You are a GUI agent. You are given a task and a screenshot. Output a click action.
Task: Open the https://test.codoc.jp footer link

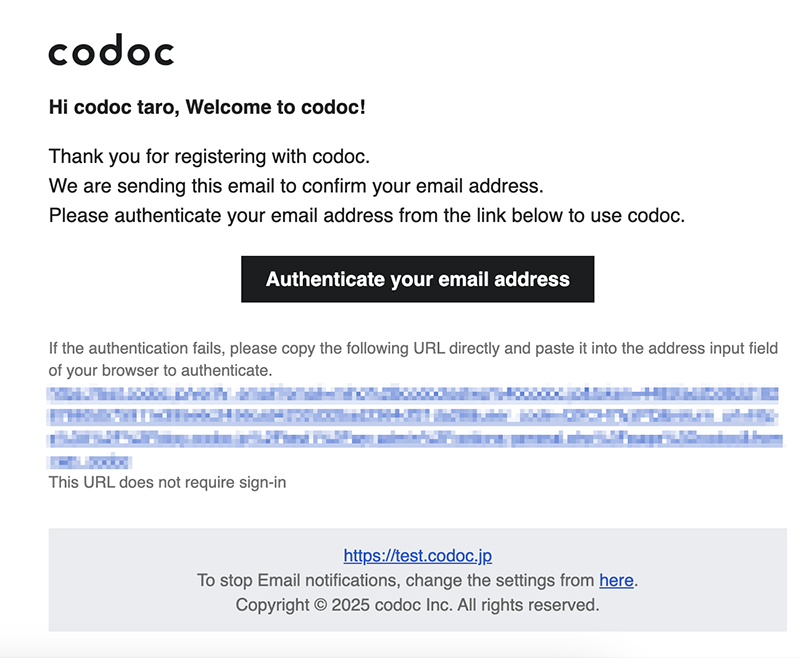(417, 555)
